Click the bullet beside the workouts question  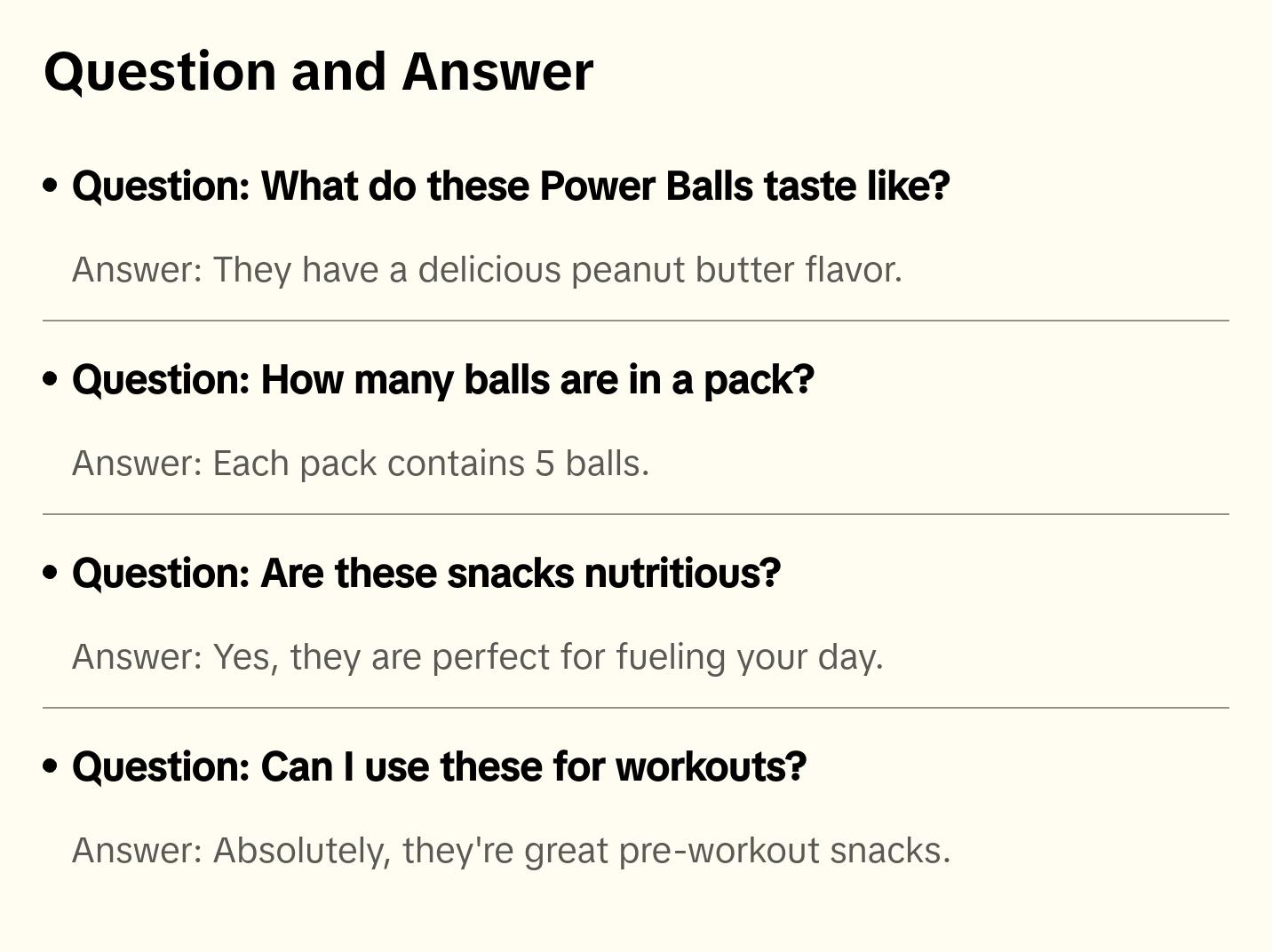[51, 766]
